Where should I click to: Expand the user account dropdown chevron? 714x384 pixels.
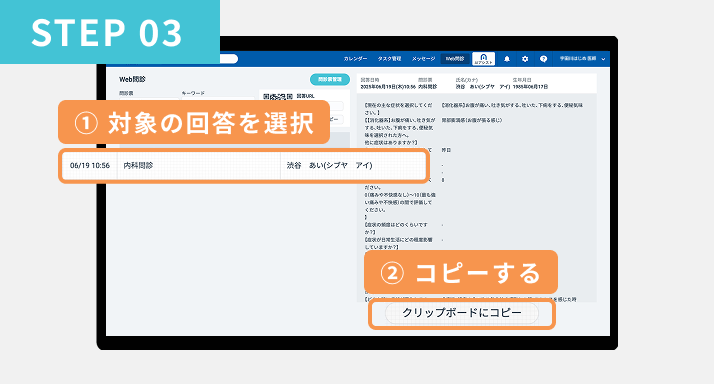[603, 59]
